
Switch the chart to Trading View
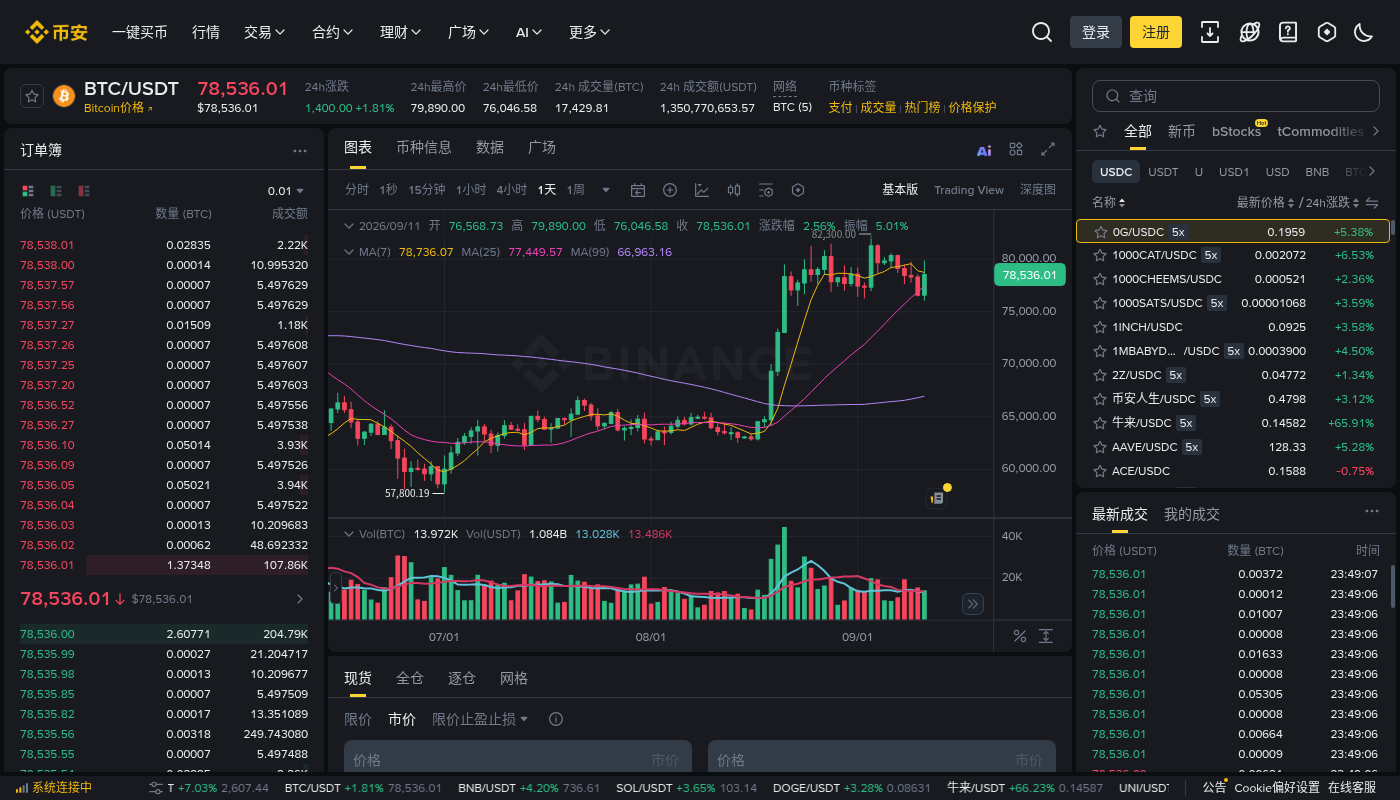[x=969, y=190]
